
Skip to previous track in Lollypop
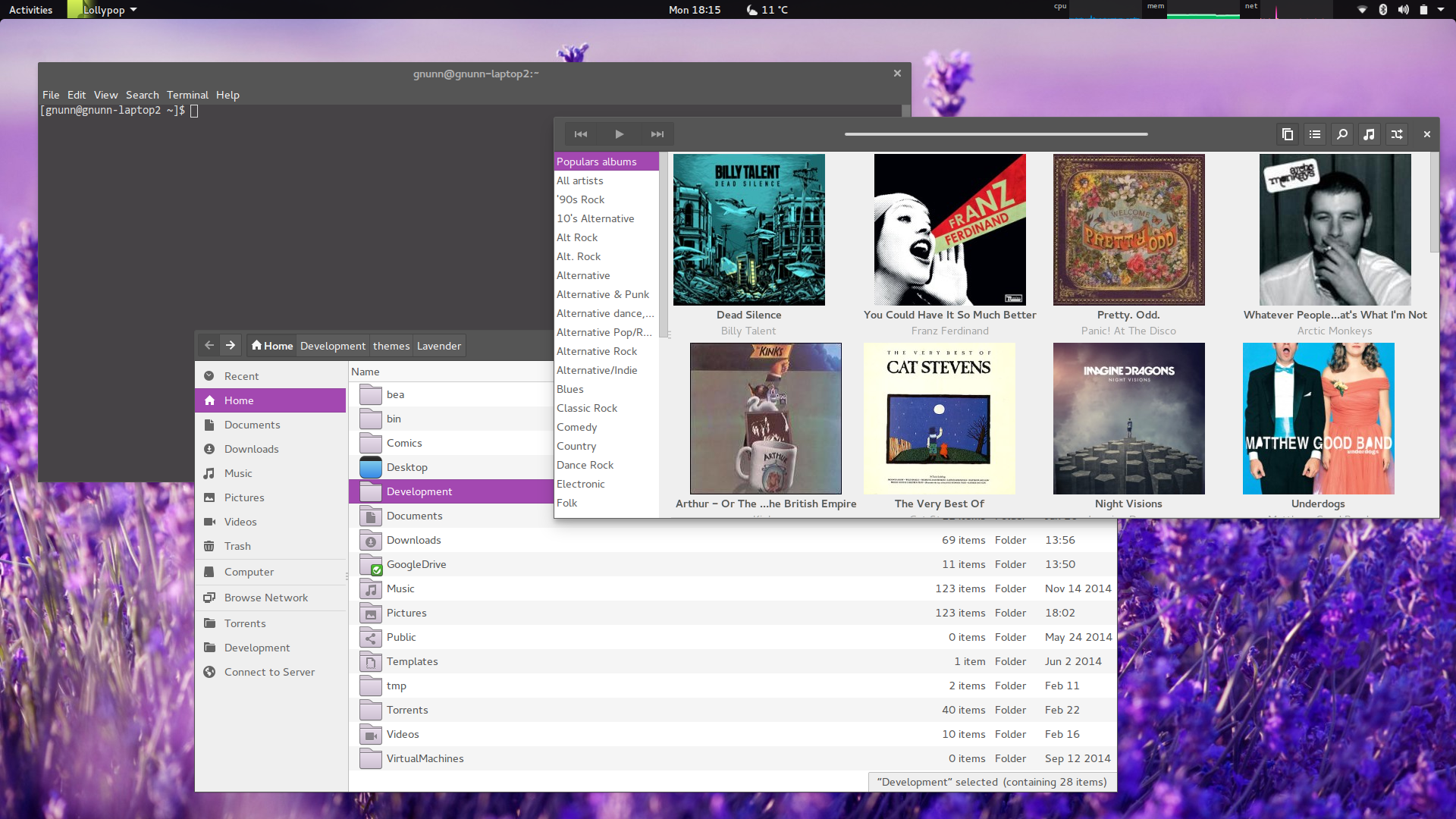tap(581, 134)
